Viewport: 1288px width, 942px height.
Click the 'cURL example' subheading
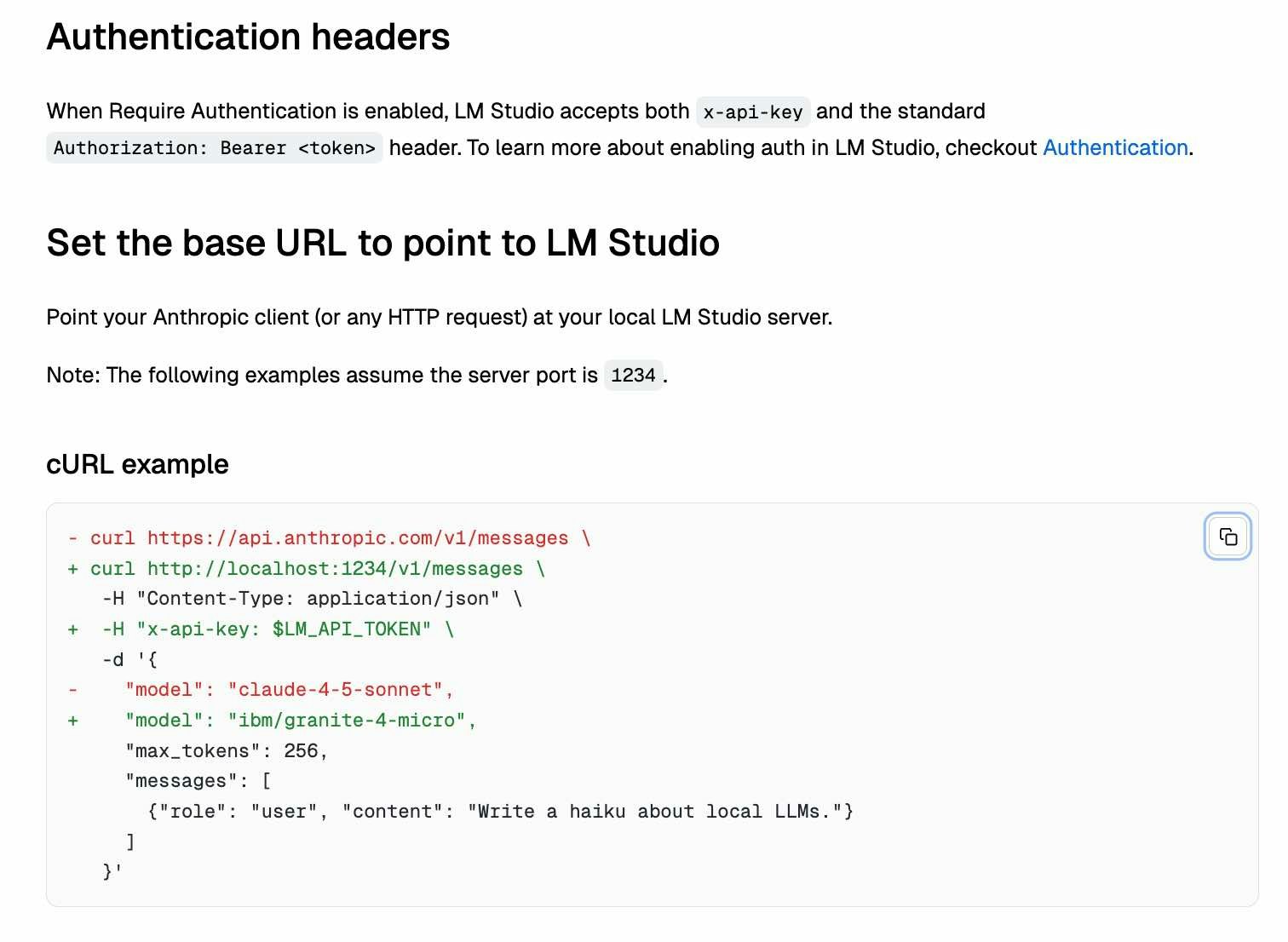coord(137,464)
